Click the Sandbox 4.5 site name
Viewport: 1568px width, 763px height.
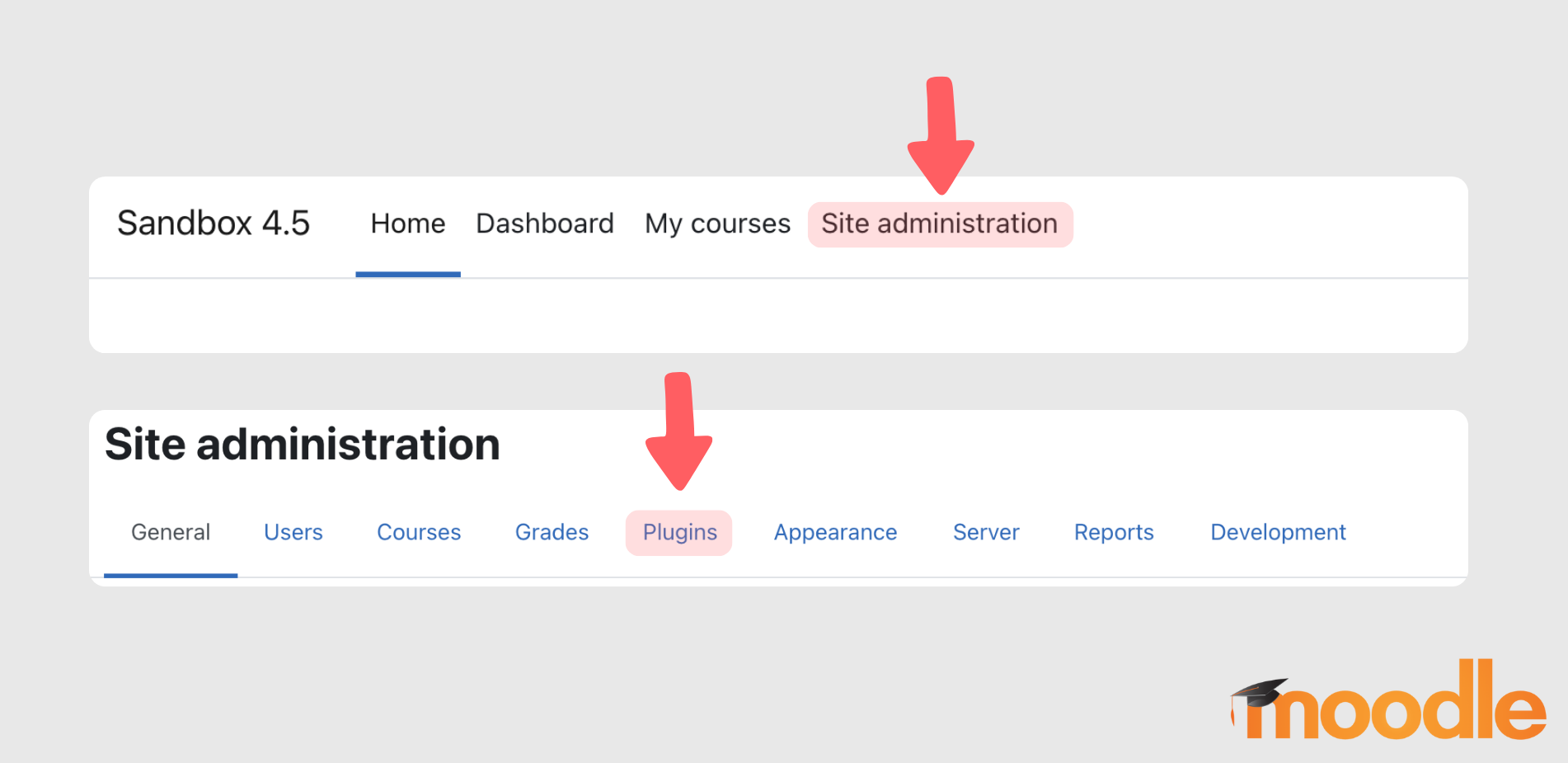[215, 224]
